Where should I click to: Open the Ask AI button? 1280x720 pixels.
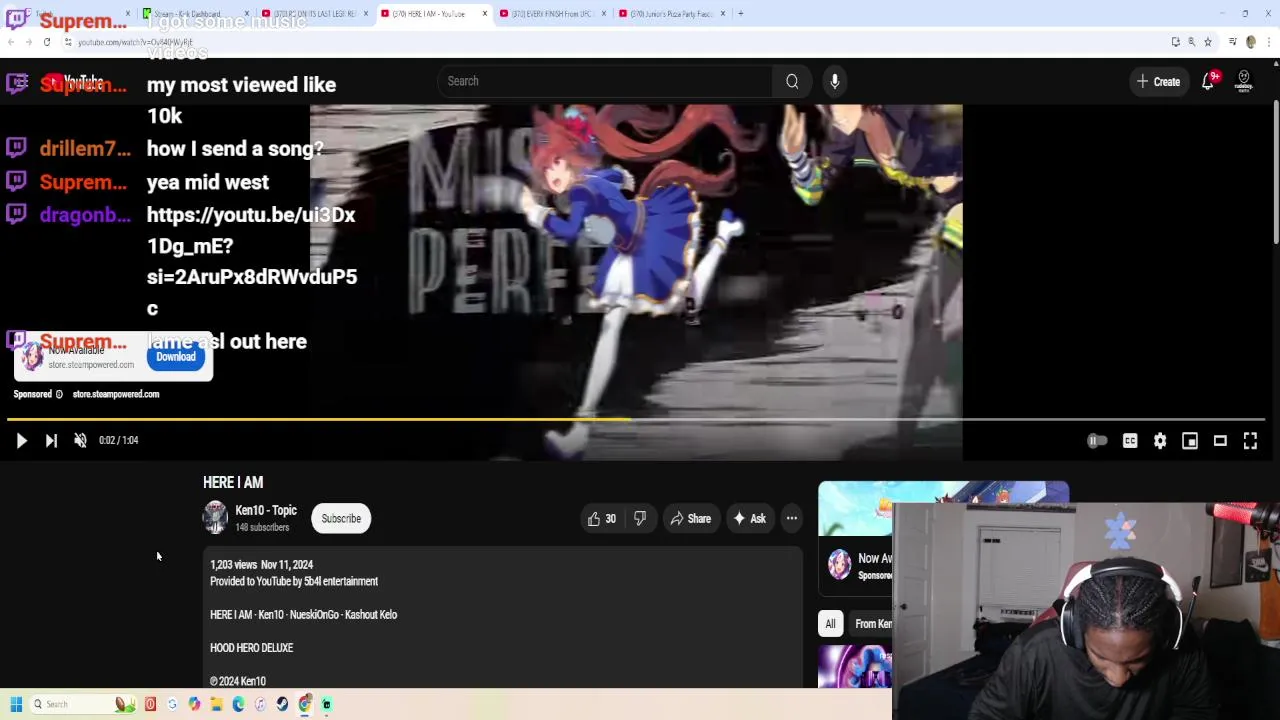tap(749, 519)
